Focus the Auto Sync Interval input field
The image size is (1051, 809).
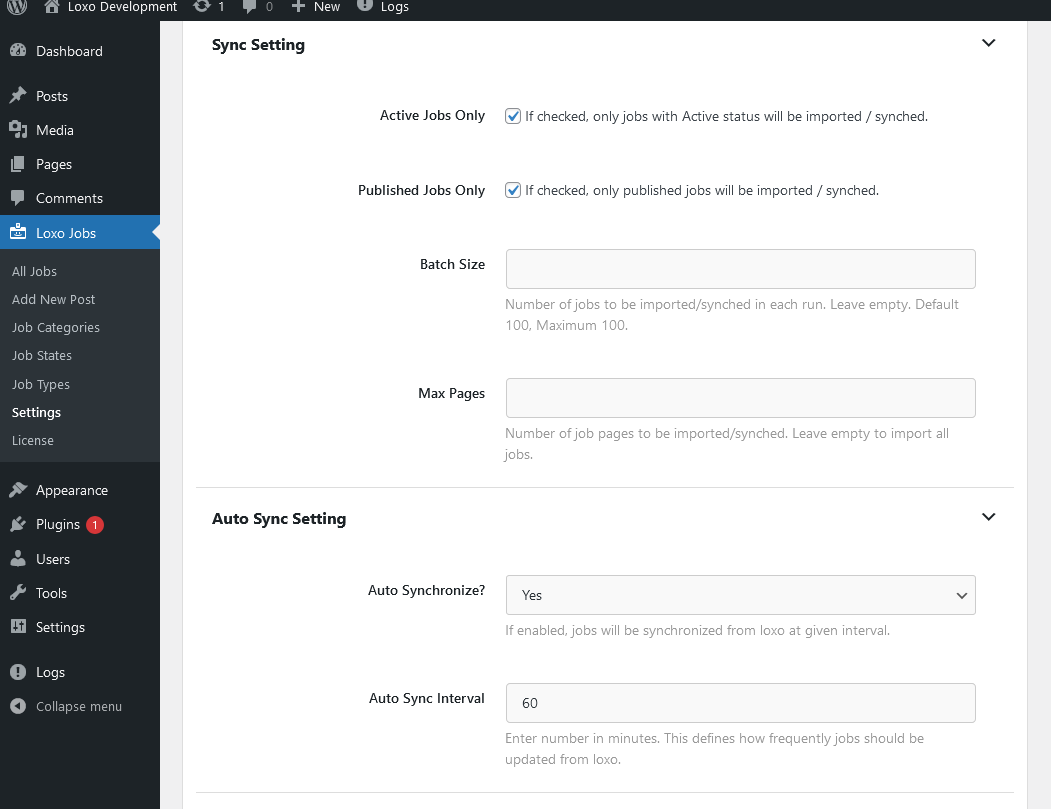[x=741, y=703]
